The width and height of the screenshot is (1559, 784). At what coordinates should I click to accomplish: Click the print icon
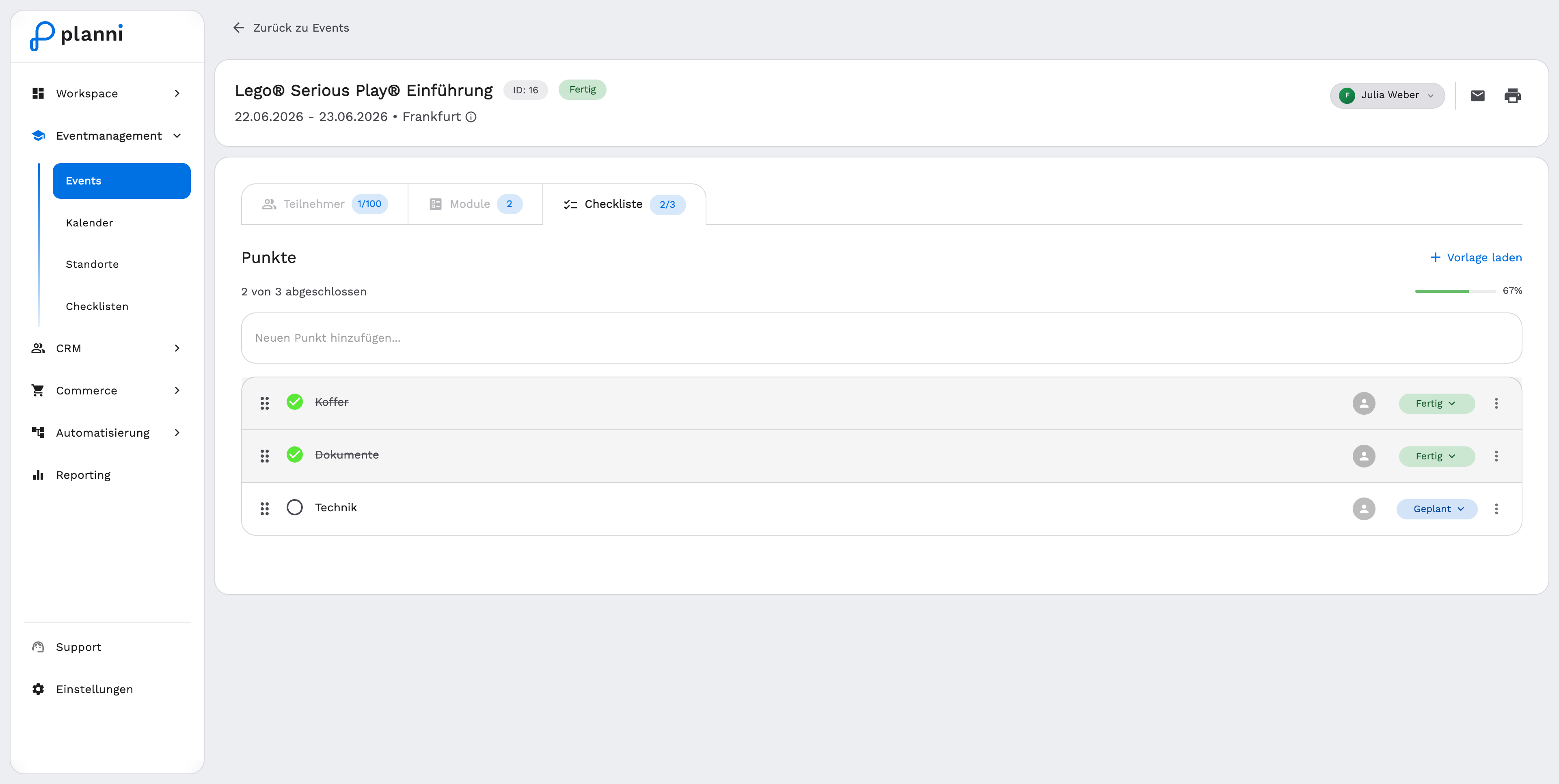coord(1512,96)
